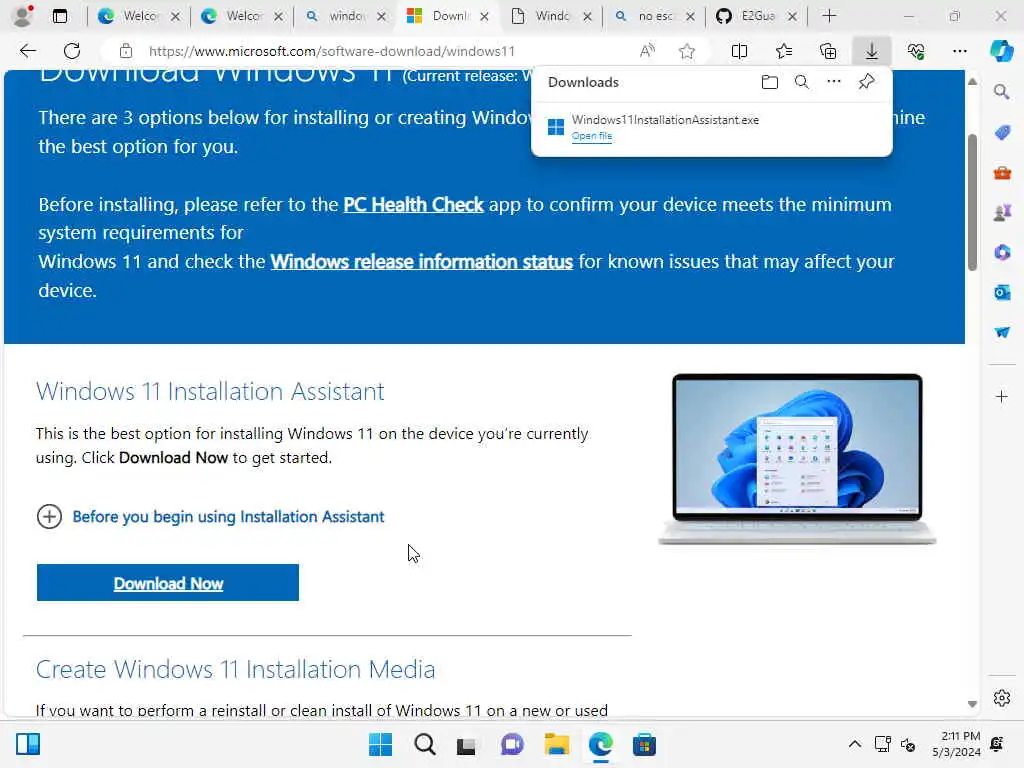Open Widgets panel on taskbar
The height and width of the screenshot is (768, 1024).
click(28, 744)
